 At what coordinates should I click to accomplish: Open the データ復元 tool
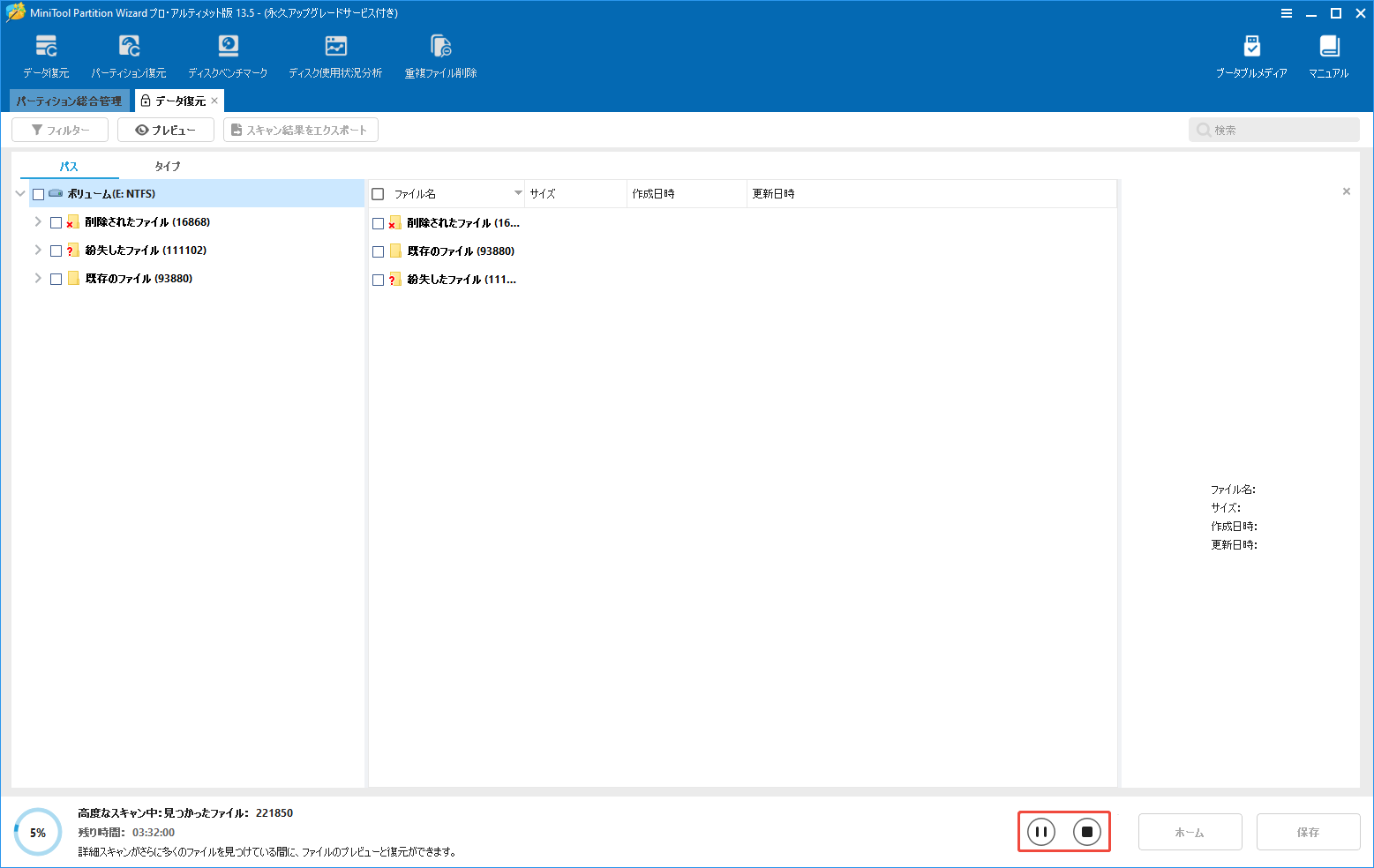pos(46,55)
